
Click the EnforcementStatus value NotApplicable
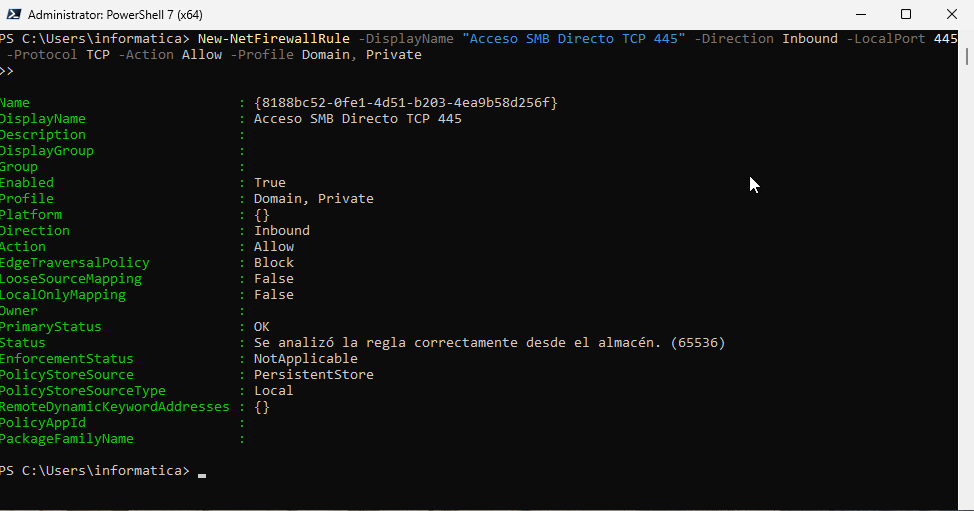point(306,359)
